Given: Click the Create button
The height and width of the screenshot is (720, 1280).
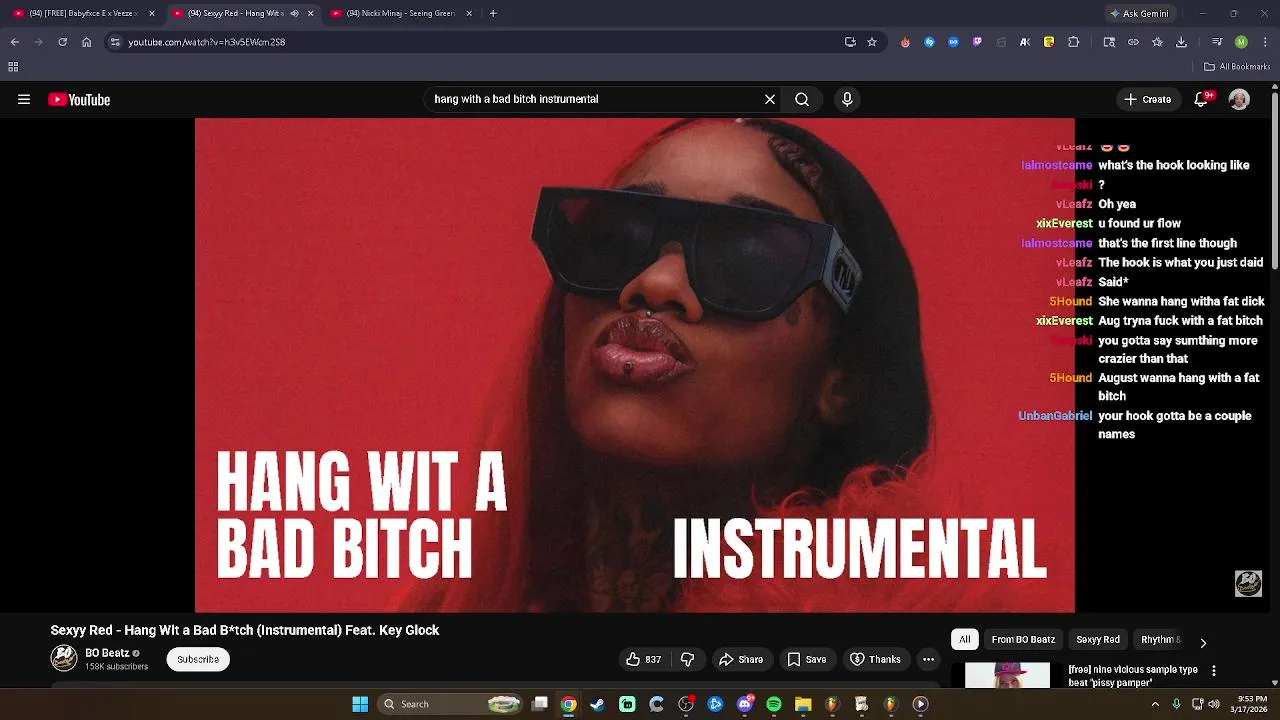Looking at the screenshot, I should point(1148,99).
